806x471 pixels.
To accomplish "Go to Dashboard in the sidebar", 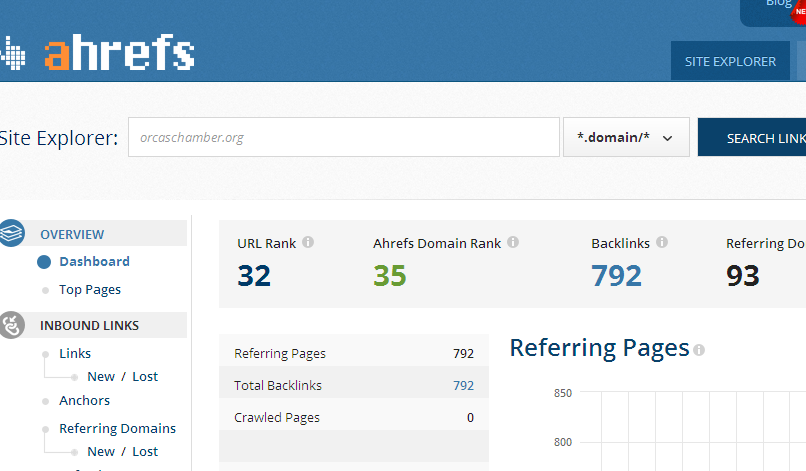I will pyautogui.click(x=95, y=262).
